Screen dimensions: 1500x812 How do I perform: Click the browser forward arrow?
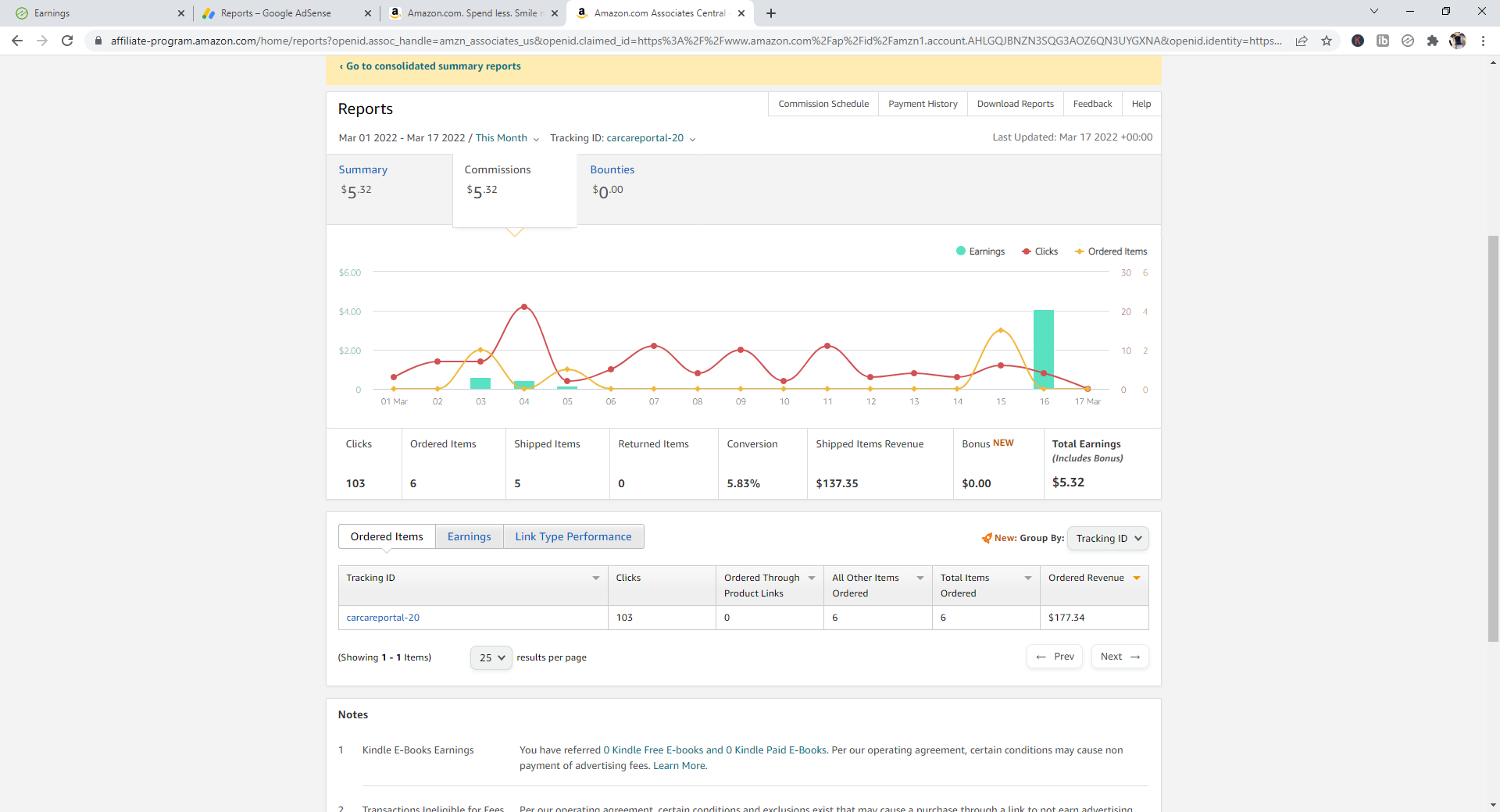pos(42,41)
